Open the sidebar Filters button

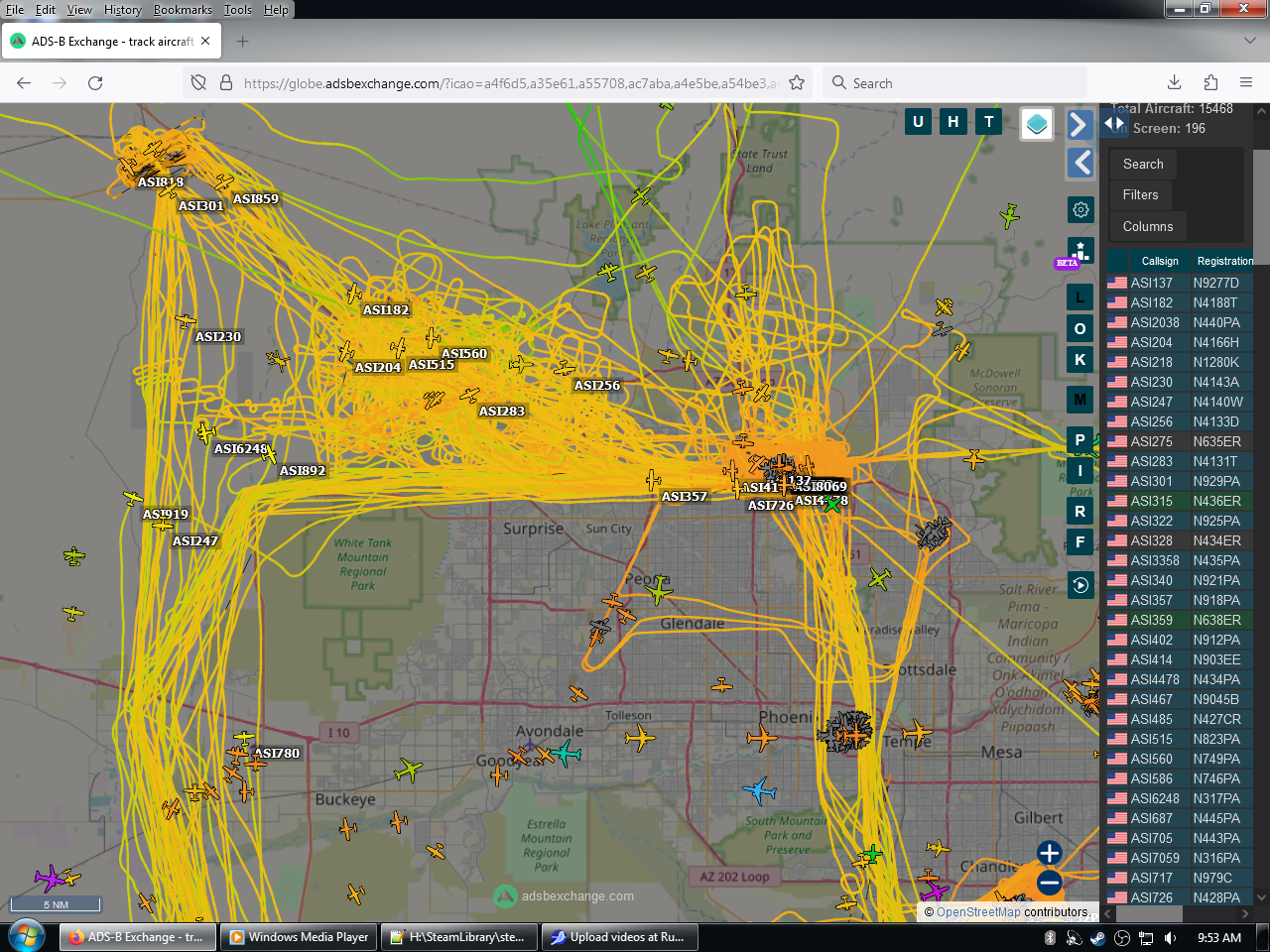tap(1141, 195)
